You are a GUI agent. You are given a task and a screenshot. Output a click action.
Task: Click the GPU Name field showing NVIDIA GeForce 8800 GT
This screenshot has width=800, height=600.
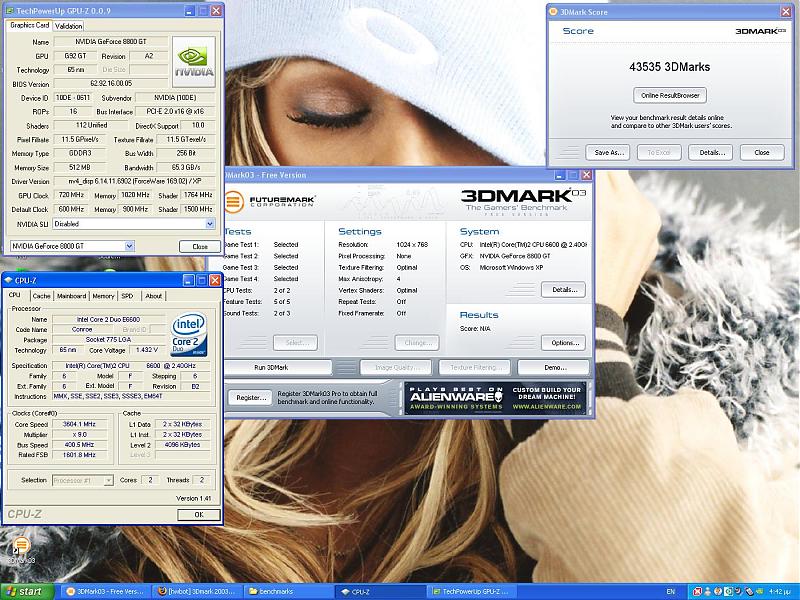111,42
